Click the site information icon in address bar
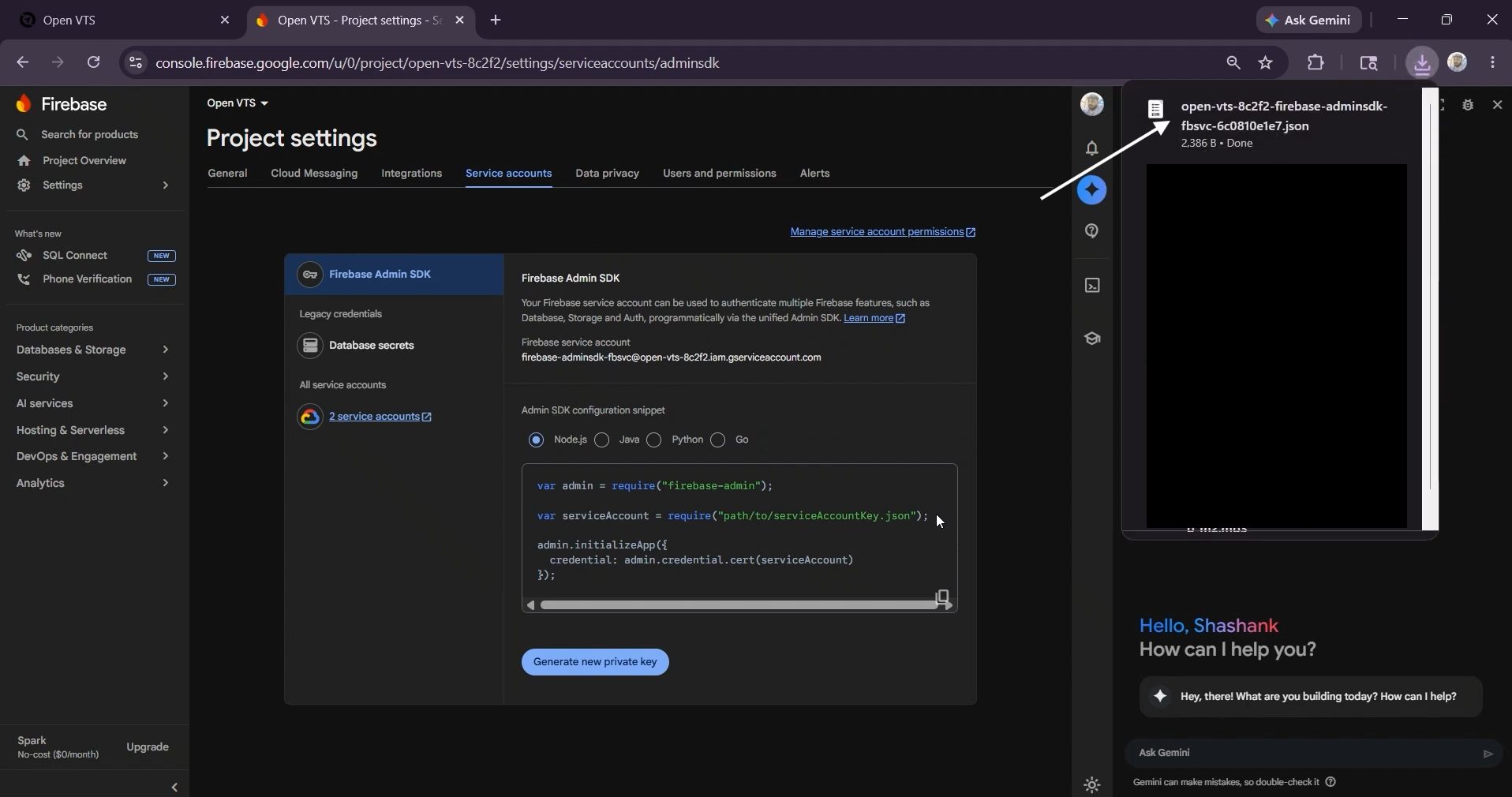The width and height of the screenshot is (1512, 797). (x=136, y=63)
